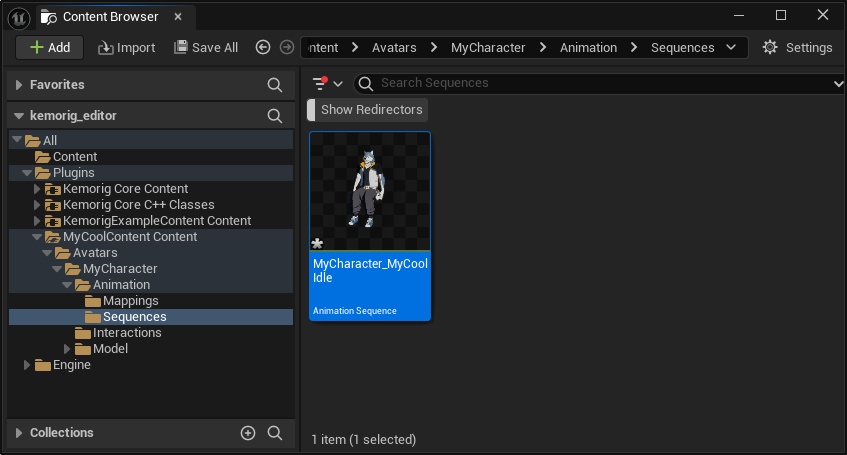Click the forward navigation arrow
The image size is (847, 455).
pyautogui.click(x=287, y=47)
